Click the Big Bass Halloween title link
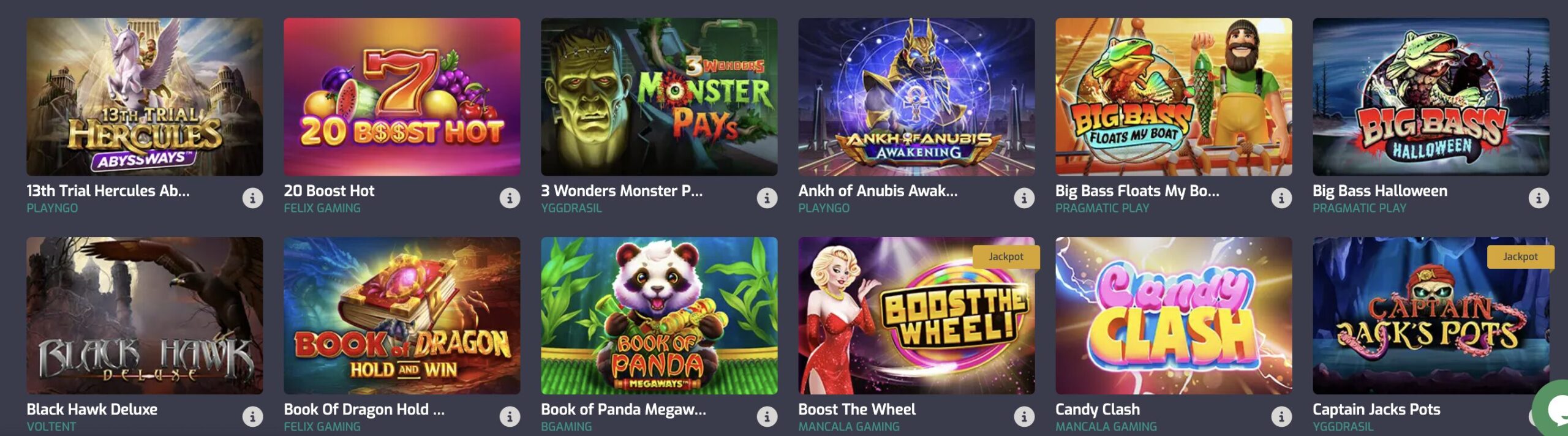1568x436 pixels. (x=1380, y=191)
